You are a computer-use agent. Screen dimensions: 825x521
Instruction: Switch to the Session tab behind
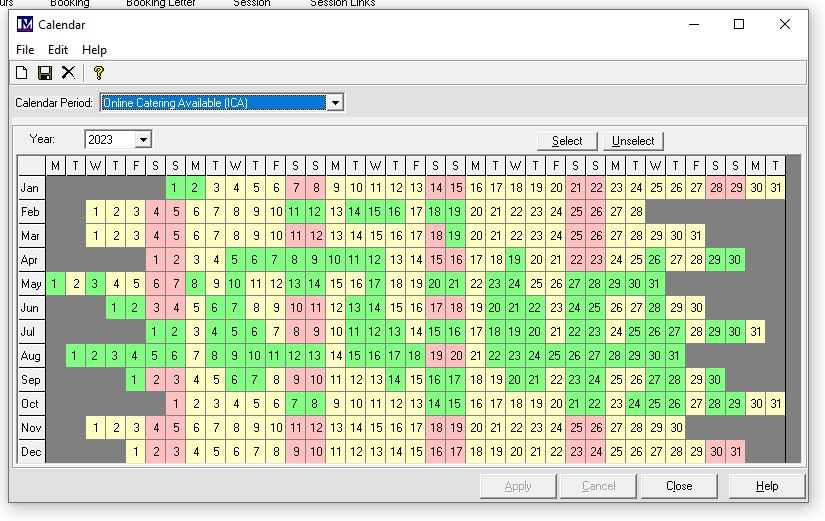[x=251, y=3]
